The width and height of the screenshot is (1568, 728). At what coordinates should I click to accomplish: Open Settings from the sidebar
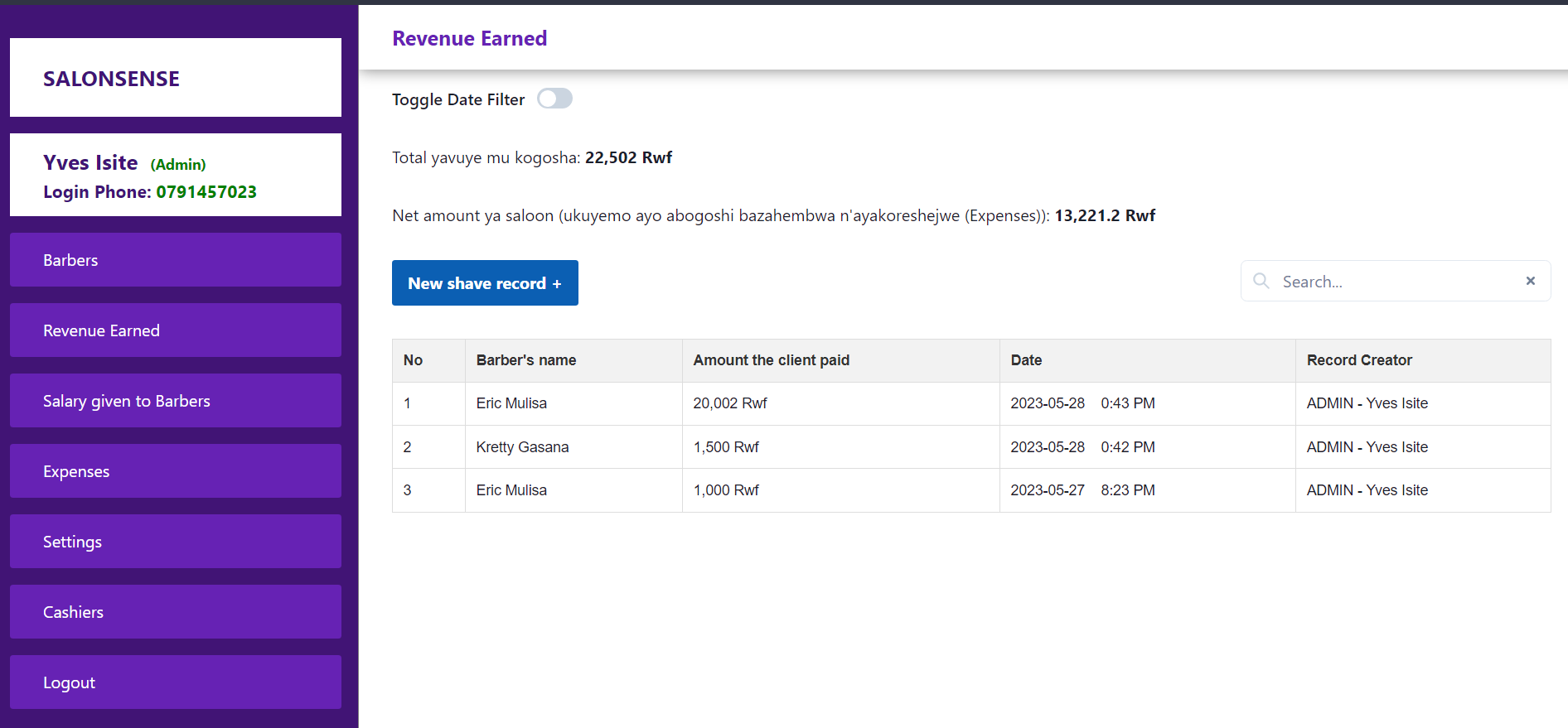coord(176,542)
